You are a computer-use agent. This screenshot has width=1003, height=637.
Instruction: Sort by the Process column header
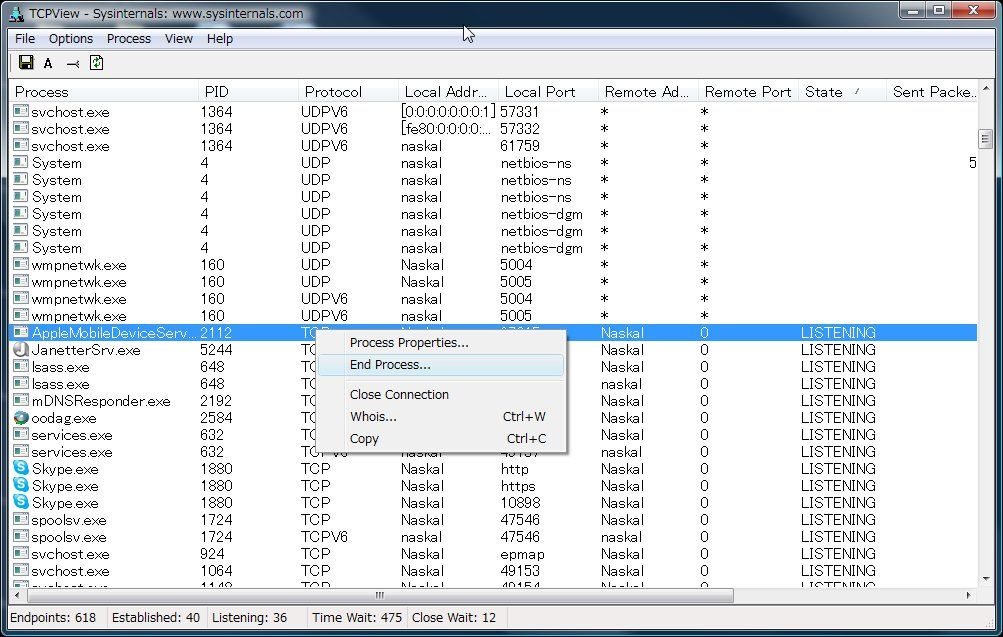click(104, 91)
